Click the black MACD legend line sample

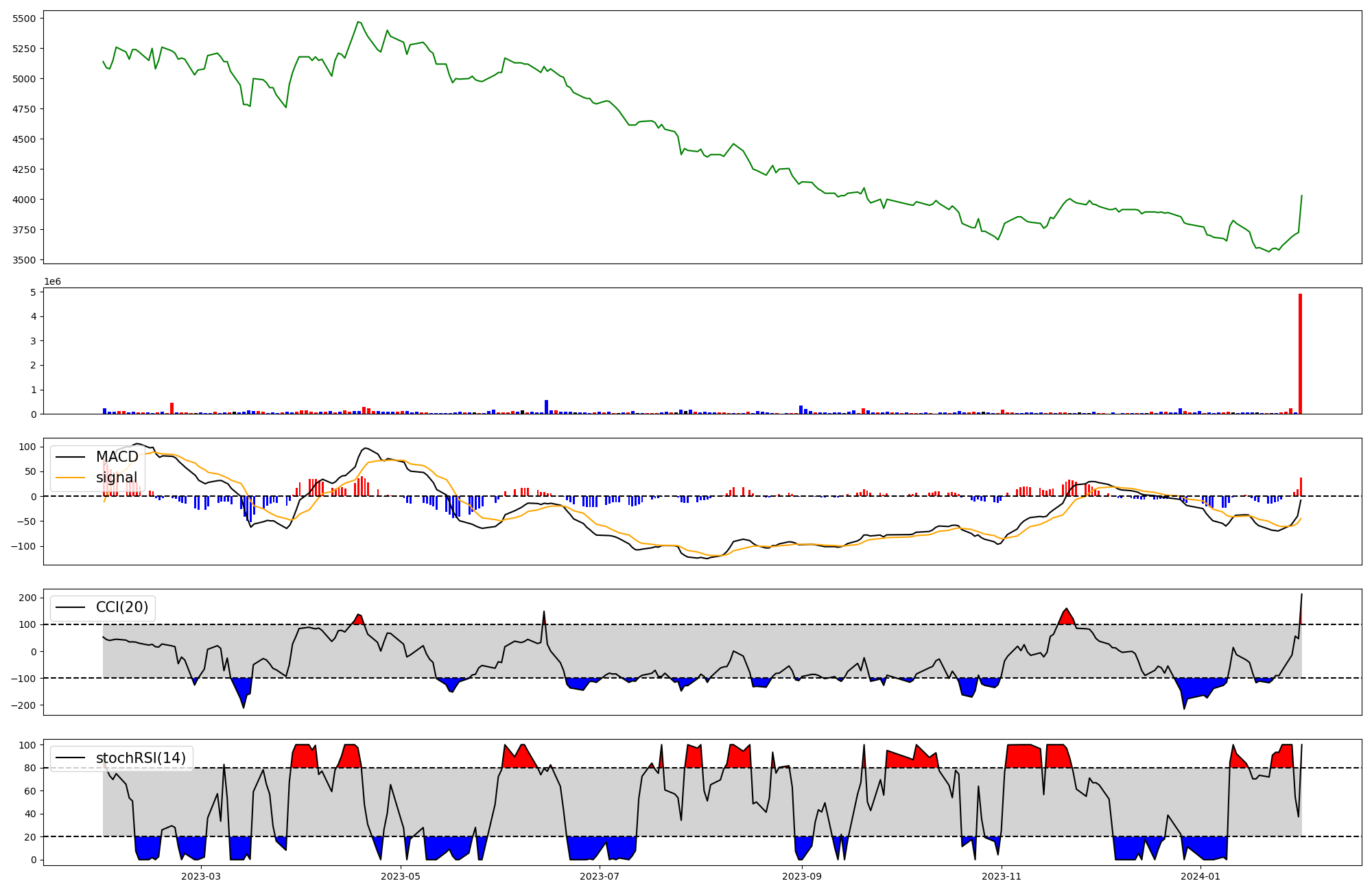pyautogui.click(x=71, y=457)
